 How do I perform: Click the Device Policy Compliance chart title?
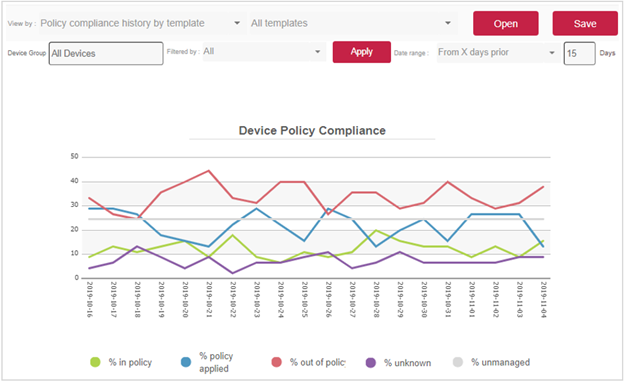coord(312,131)
